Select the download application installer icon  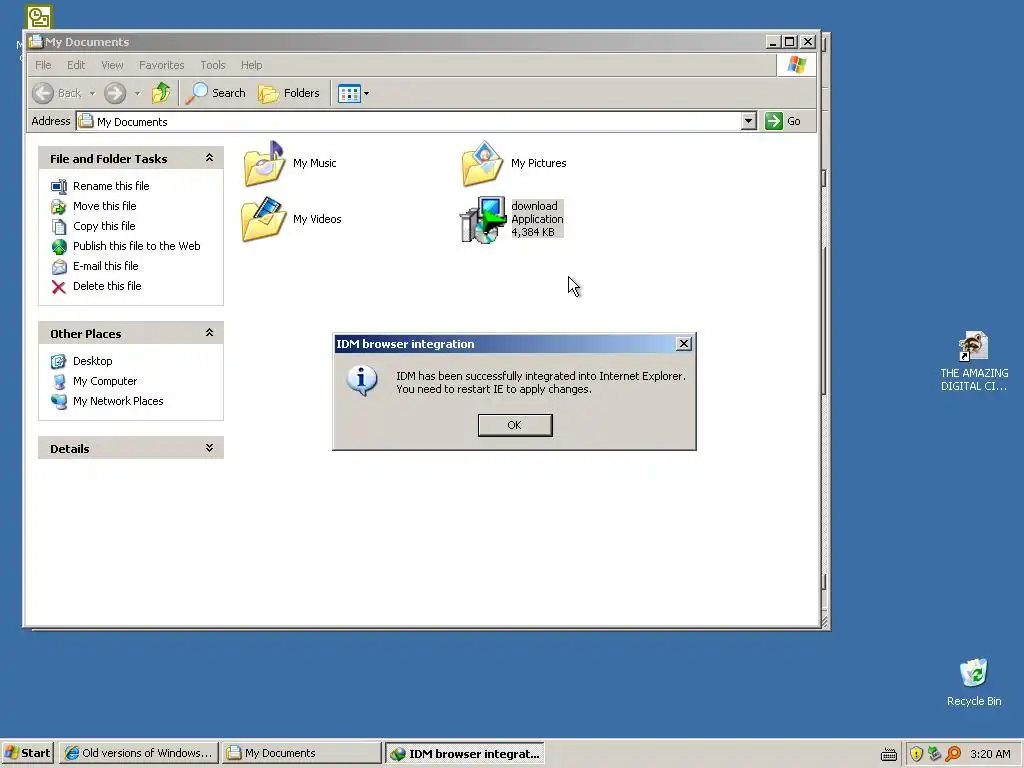[483, 219]
